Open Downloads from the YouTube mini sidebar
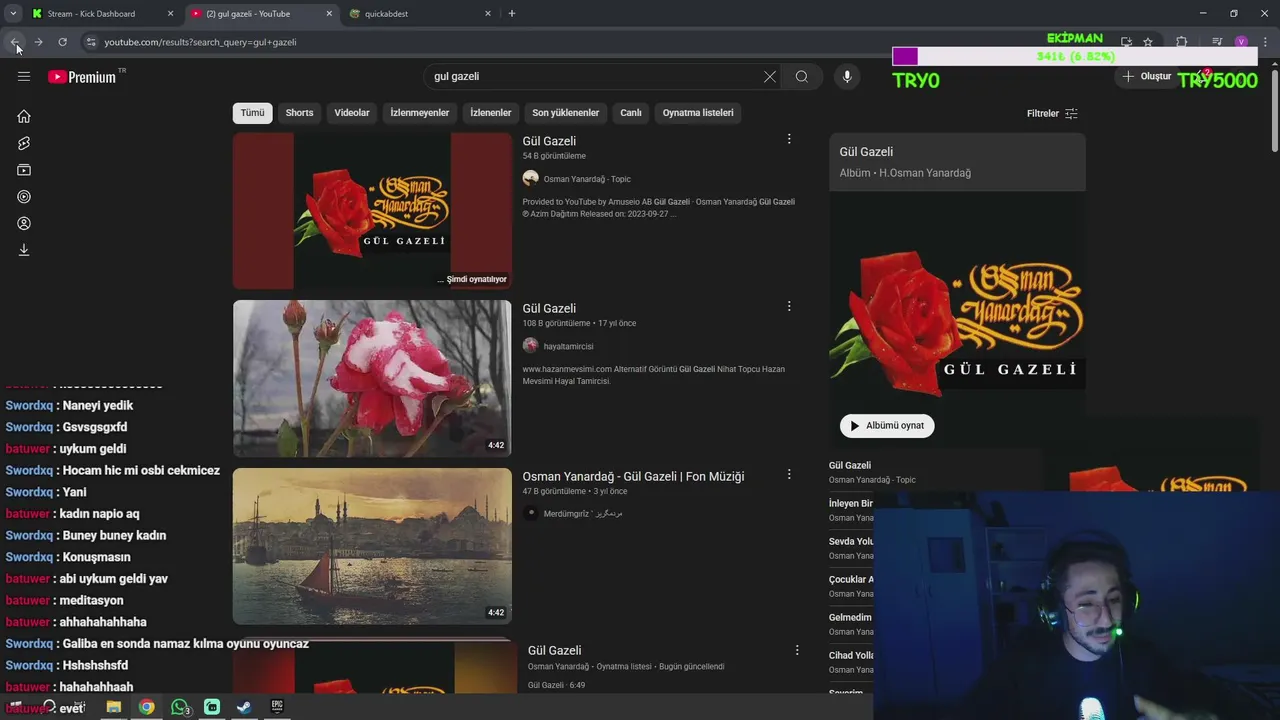 [x=24, y=250]
